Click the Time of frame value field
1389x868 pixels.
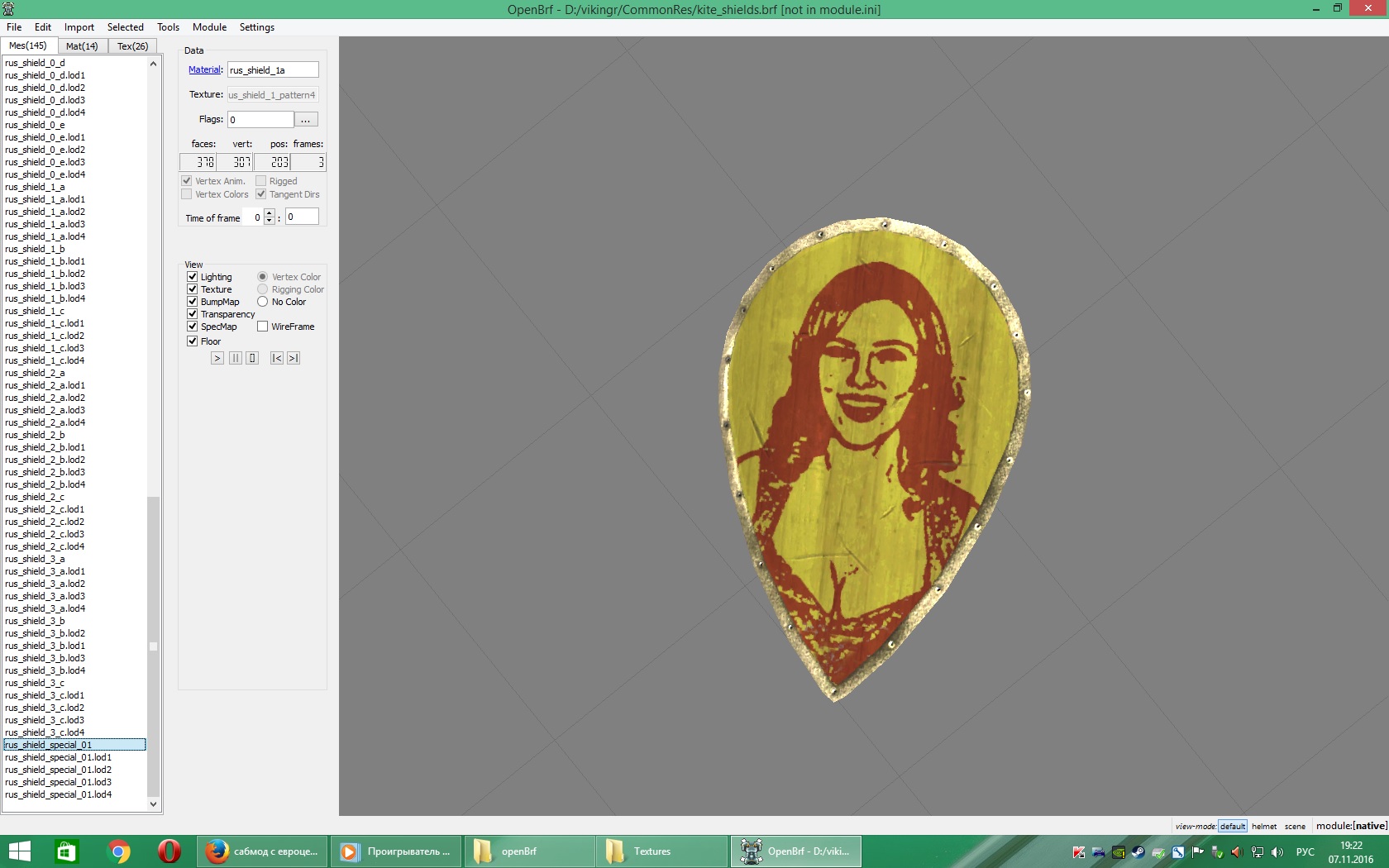pyautogui.click(x=303, y=217)
